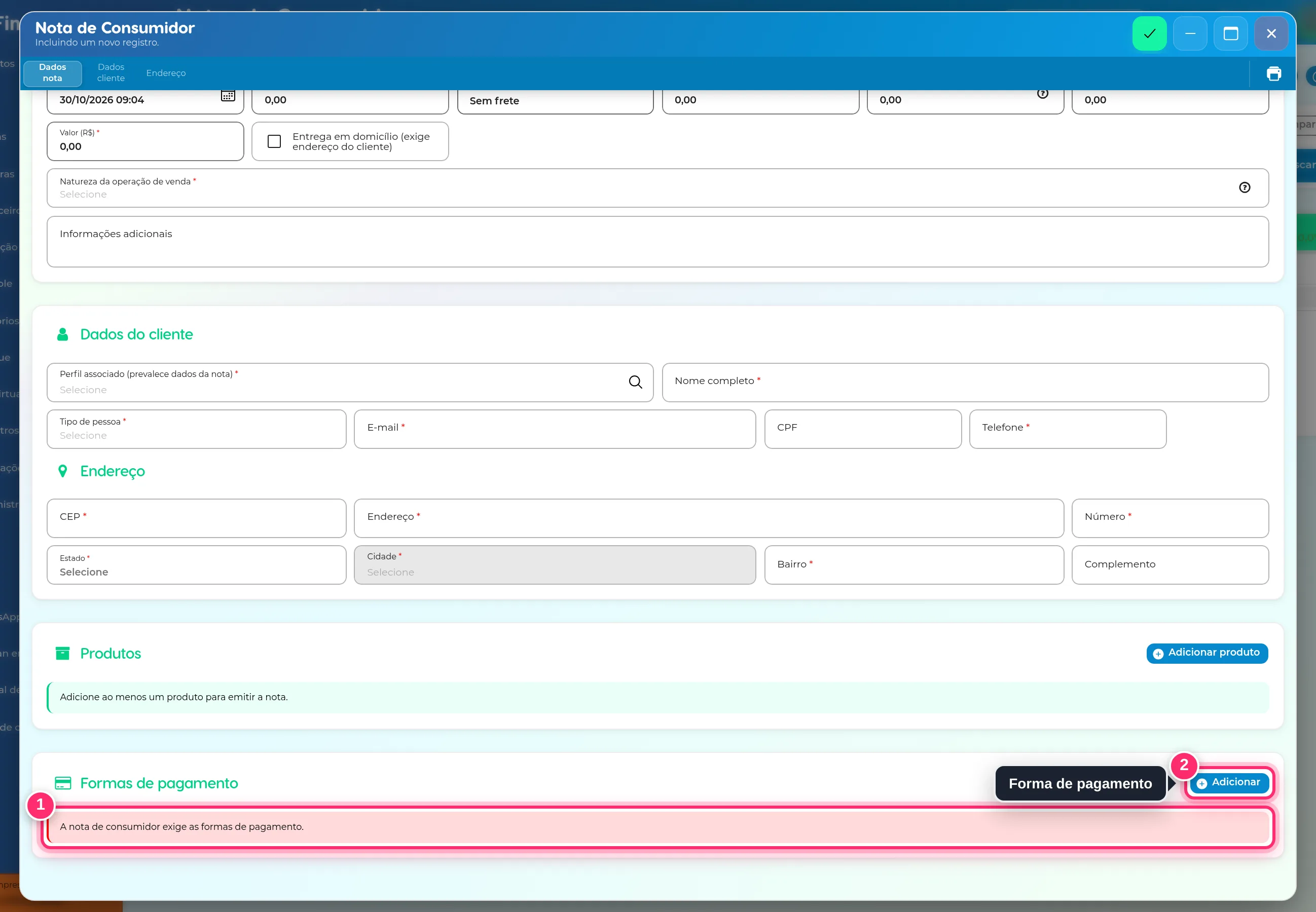The image size is (1316, 912).
Task: Expand the Tipo de pessoa dropdown
Action: [196, 429]
